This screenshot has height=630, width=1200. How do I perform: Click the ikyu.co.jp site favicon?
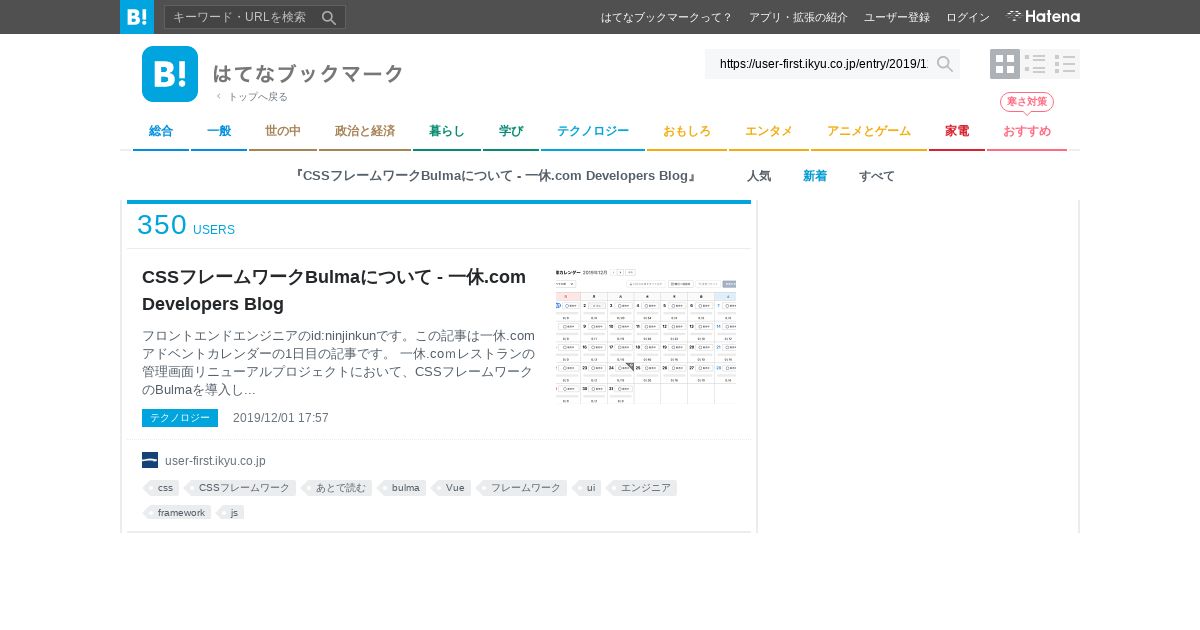(x=150, y=460)
